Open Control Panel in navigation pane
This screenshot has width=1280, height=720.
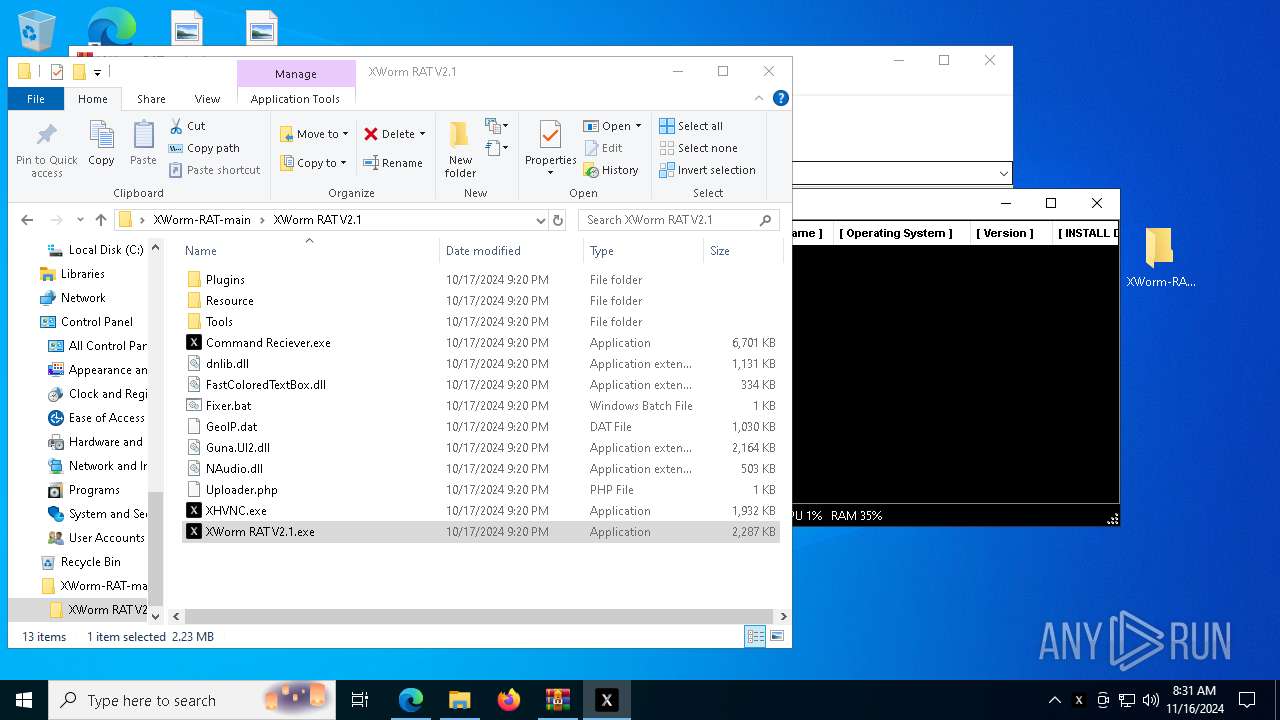[96, 322]
